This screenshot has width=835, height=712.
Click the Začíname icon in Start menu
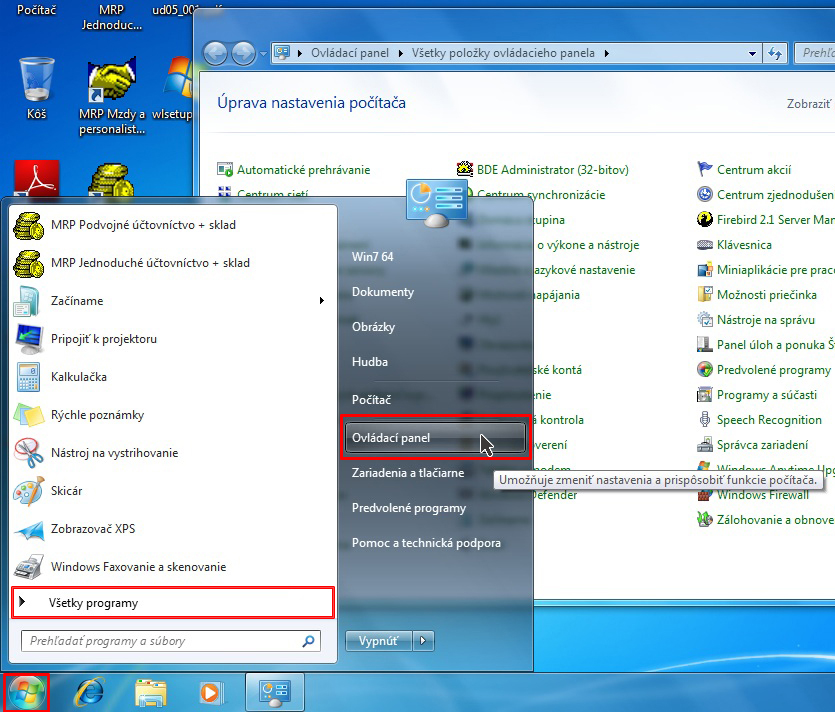(27, 301)
